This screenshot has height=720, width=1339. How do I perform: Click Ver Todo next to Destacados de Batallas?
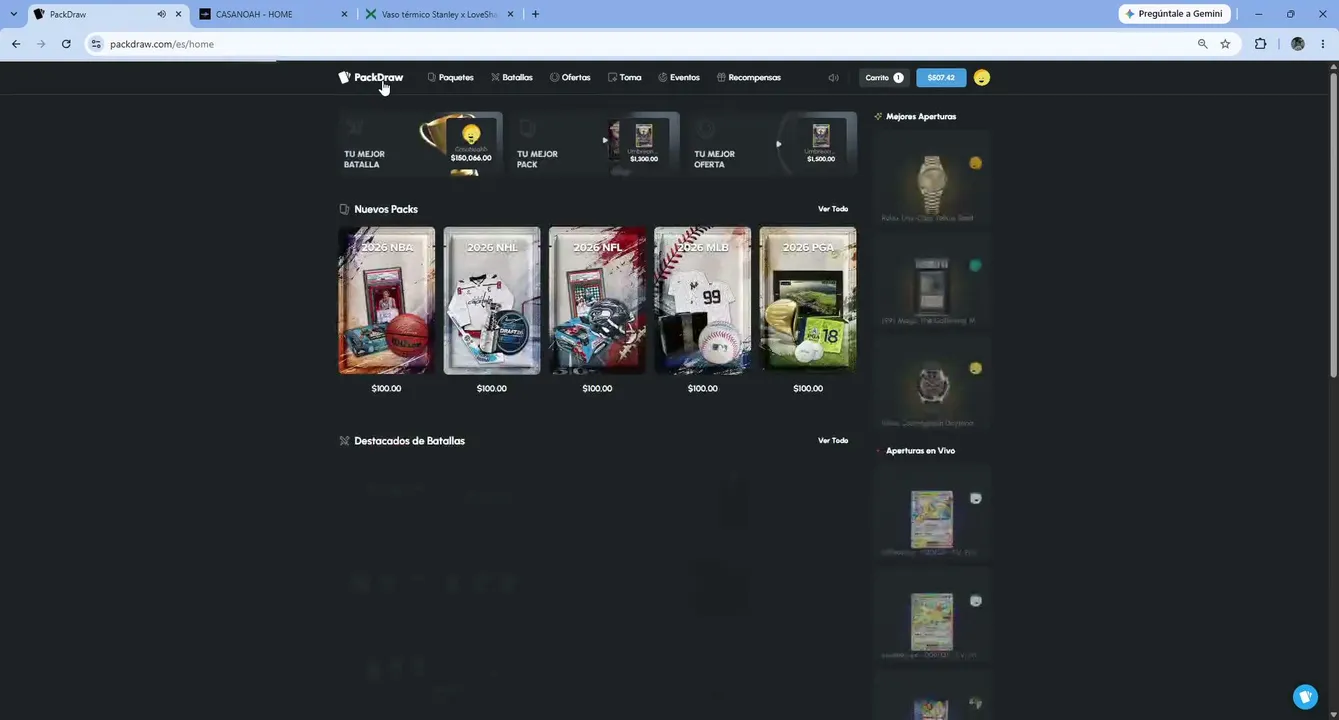tap(833, 440)
